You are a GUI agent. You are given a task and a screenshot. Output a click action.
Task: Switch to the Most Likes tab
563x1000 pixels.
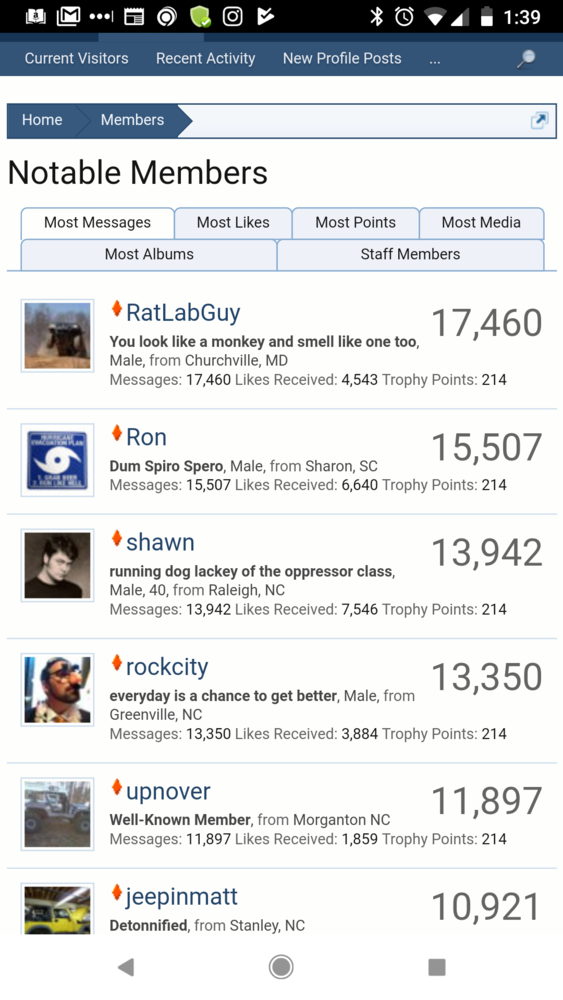point(233,223)
